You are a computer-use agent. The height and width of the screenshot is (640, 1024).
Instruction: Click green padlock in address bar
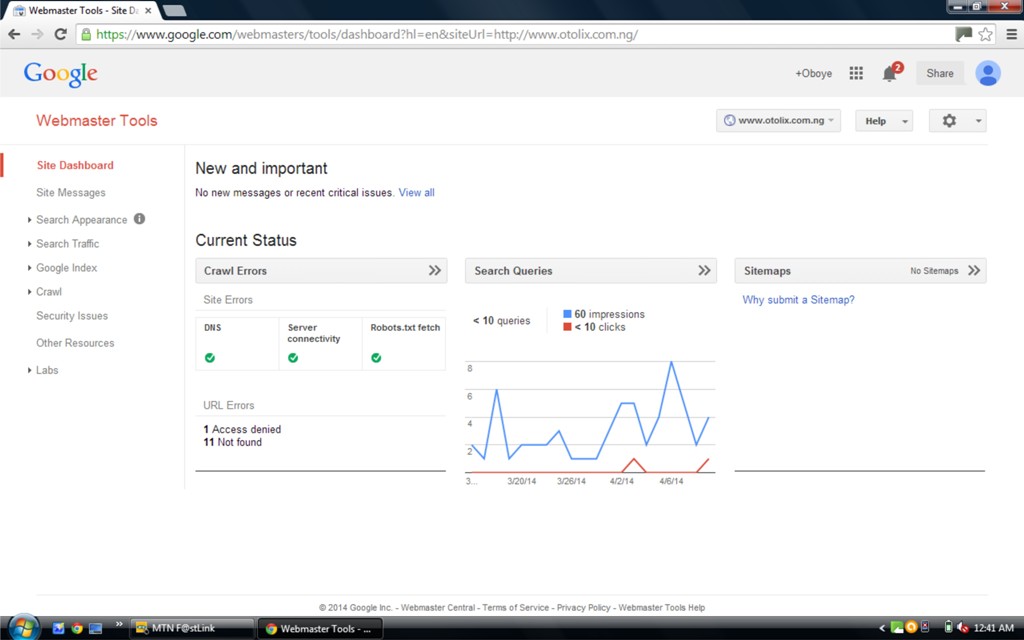[86, 34]
